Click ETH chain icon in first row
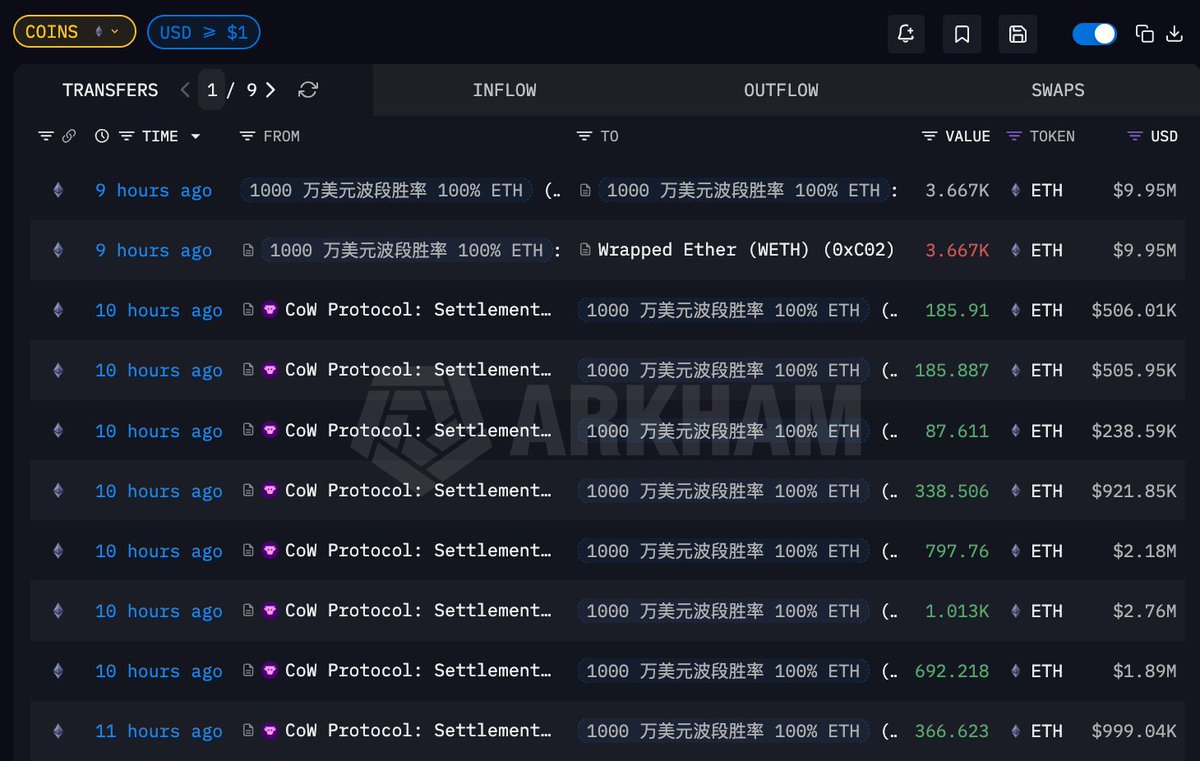Image resolution: width=1200 pixels, height=761 pixels. point(58,190)
